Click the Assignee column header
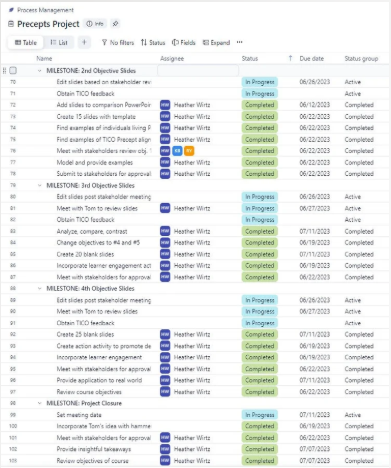The width and height of the screenshot is (391, 468). [x=172, y=59]
